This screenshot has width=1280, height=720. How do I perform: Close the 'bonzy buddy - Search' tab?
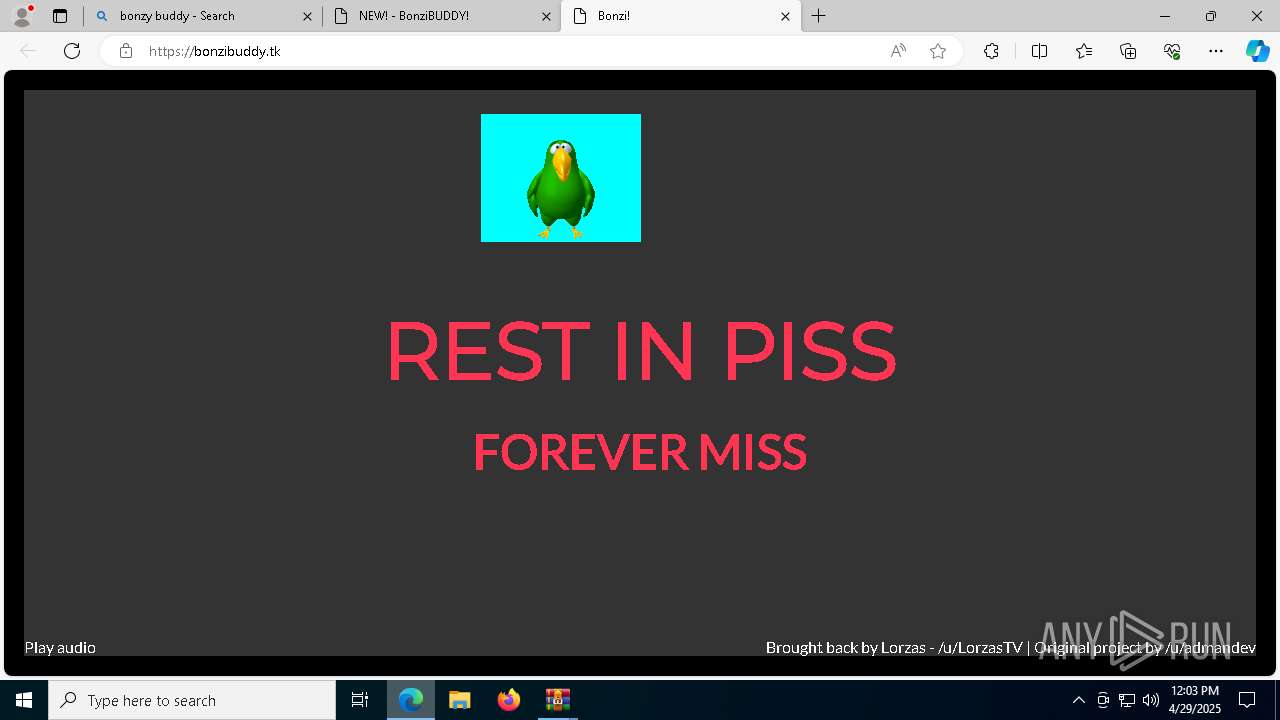tap(307, 16)
